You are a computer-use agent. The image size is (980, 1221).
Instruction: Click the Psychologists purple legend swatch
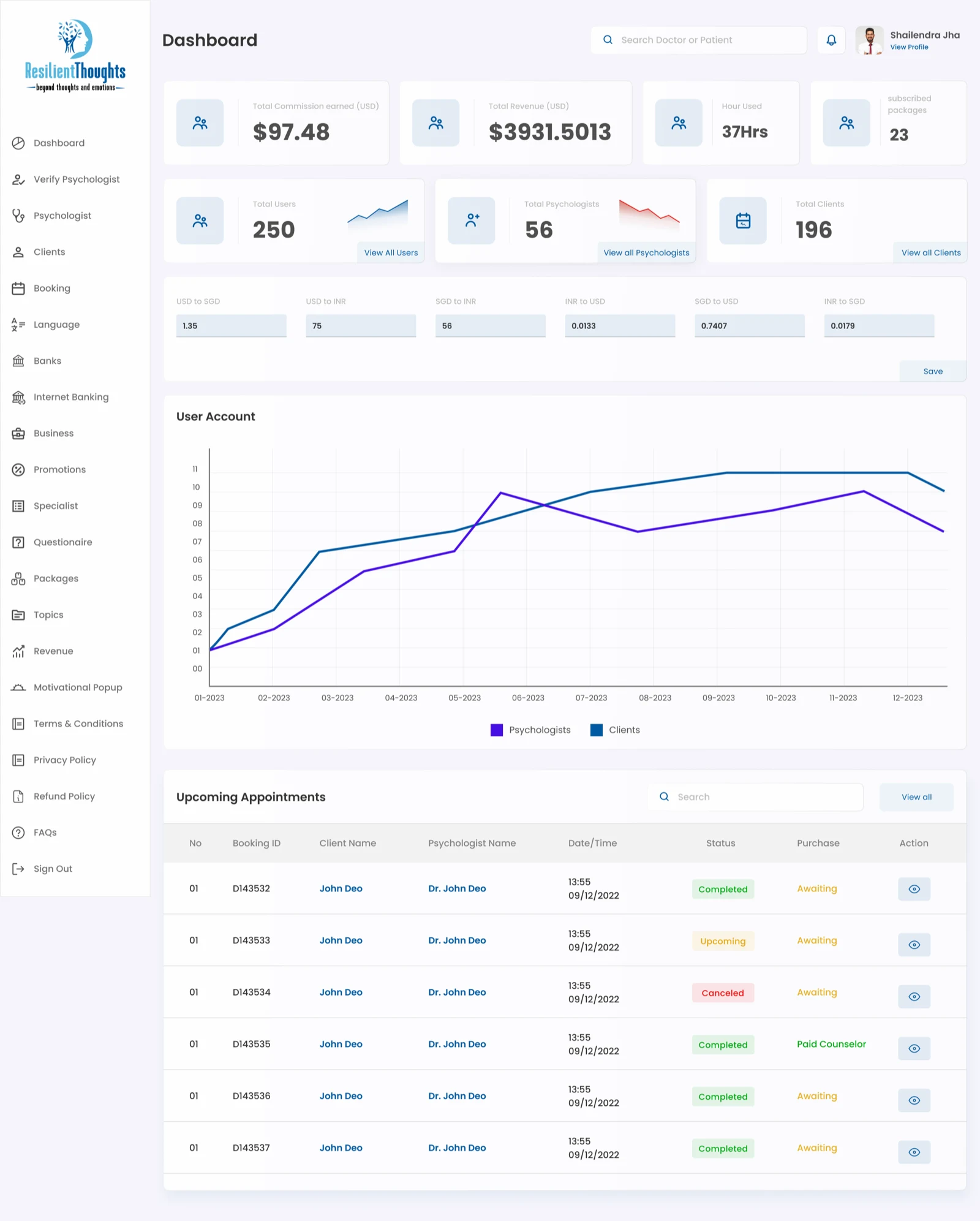497,730
